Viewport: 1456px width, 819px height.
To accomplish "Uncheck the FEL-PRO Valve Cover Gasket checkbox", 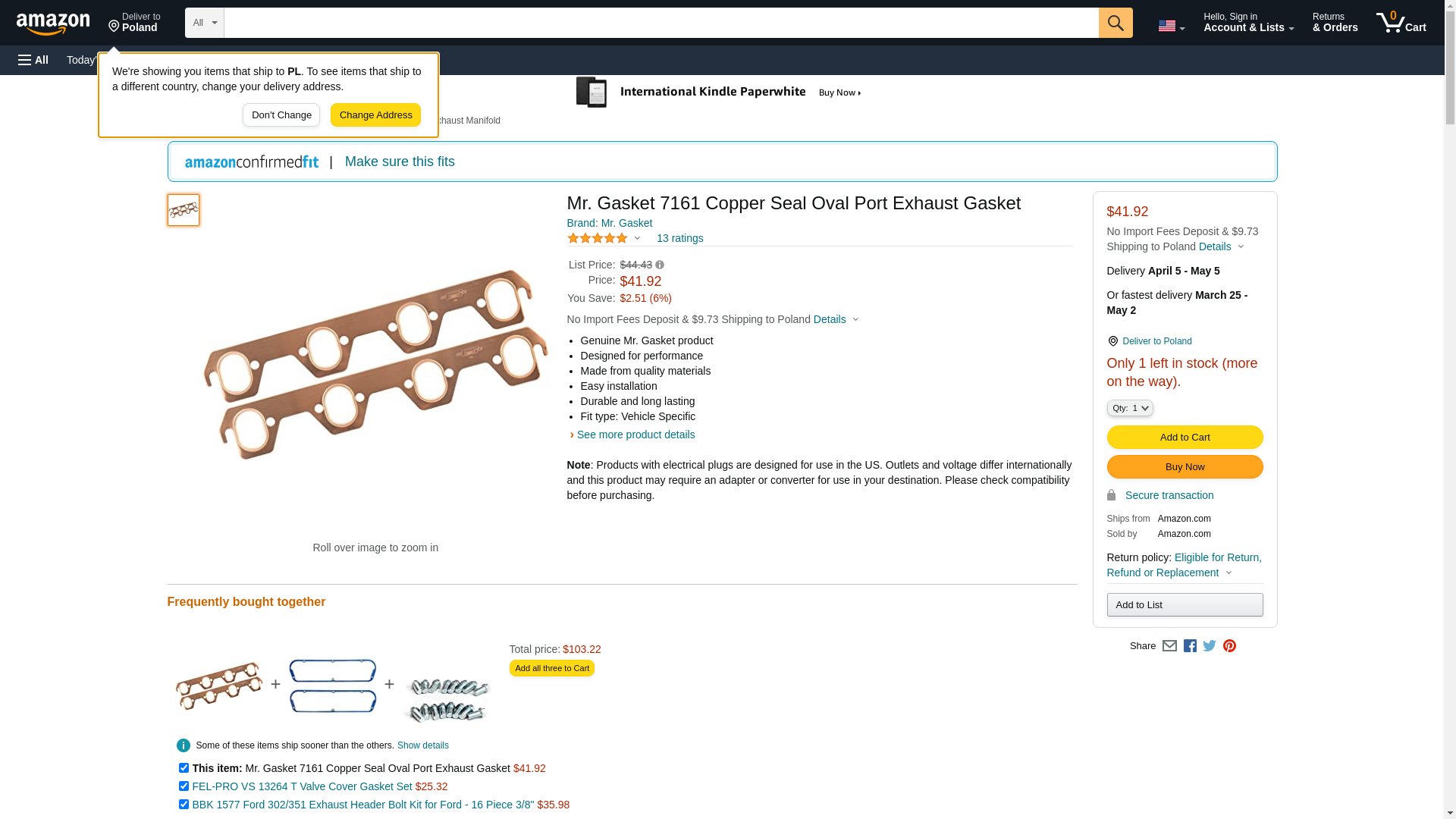I will 184,786.
